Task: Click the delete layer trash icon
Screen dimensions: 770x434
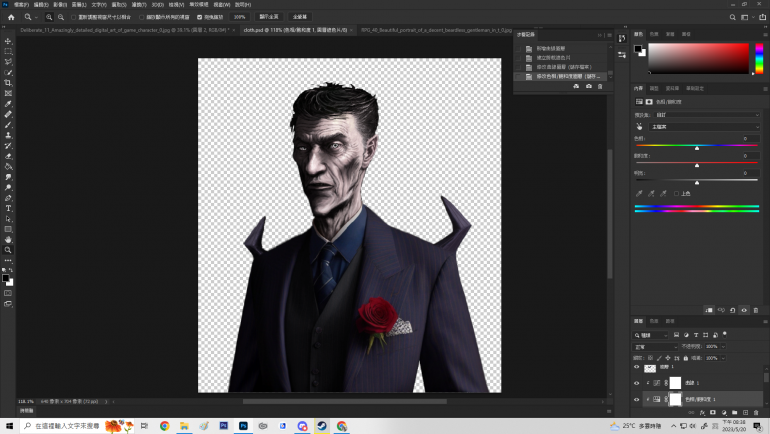Action: pyautogui.click(x=757, y=411)
